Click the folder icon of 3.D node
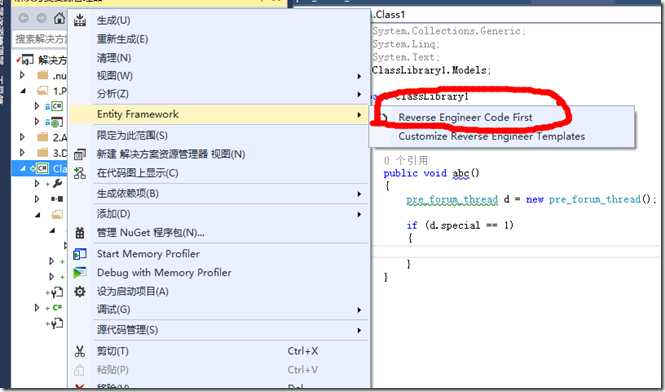This screenshot has height=392, width=665. click(43, 152)
